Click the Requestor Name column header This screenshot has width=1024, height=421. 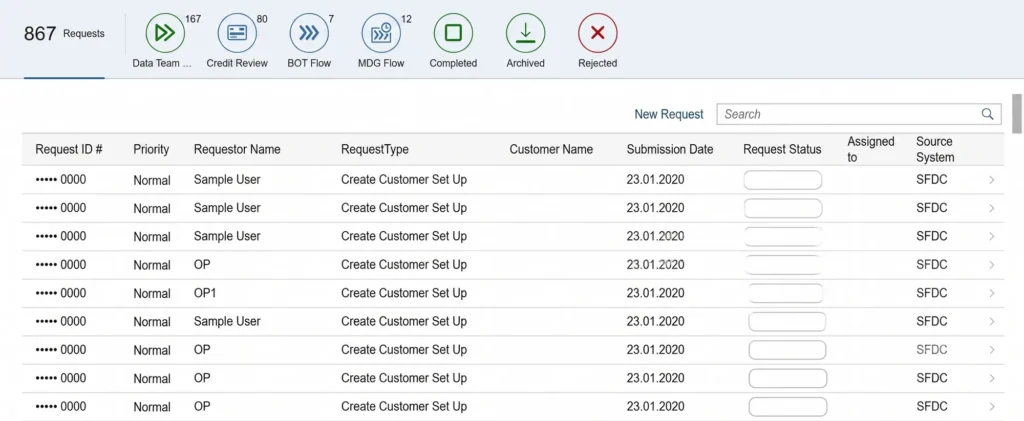[x=237, y=149]
